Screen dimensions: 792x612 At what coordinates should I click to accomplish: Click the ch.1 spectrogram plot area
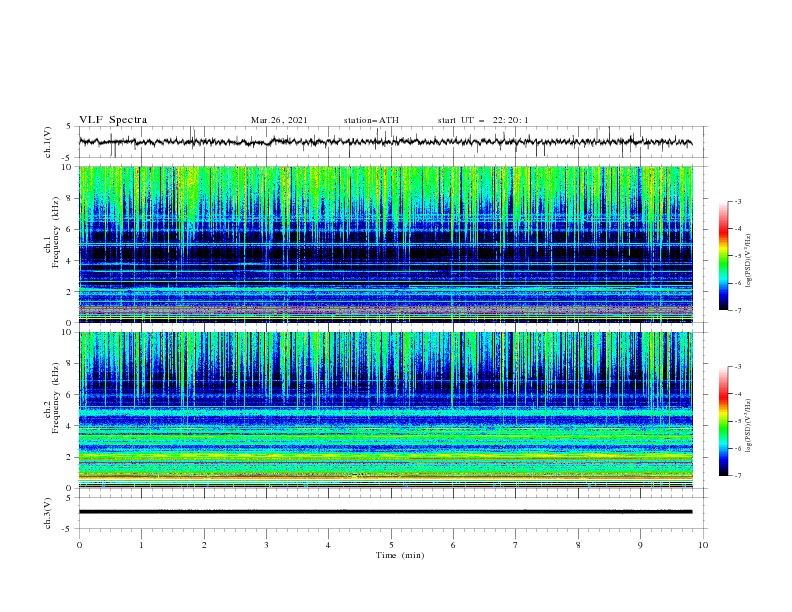click(x=386, y=244)
